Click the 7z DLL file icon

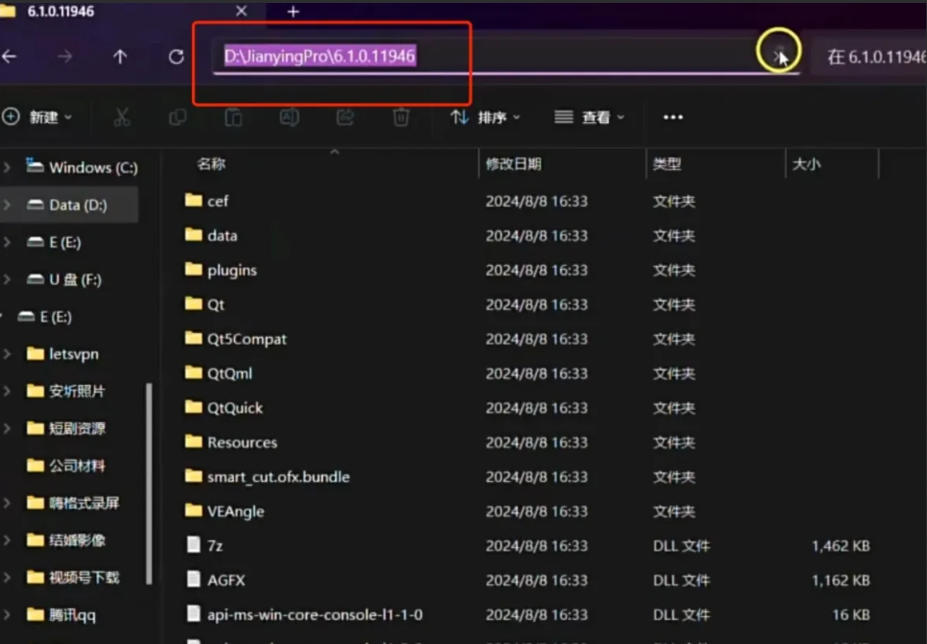click(x=193, y=545)
